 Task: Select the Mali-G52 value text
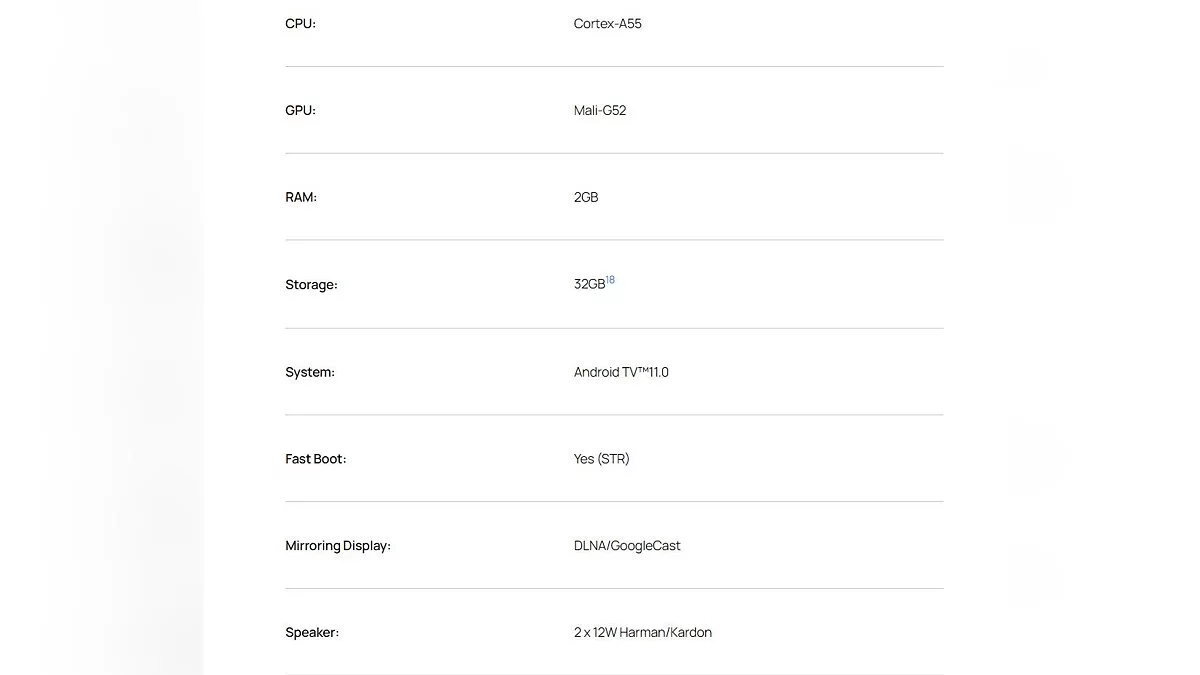600,111
